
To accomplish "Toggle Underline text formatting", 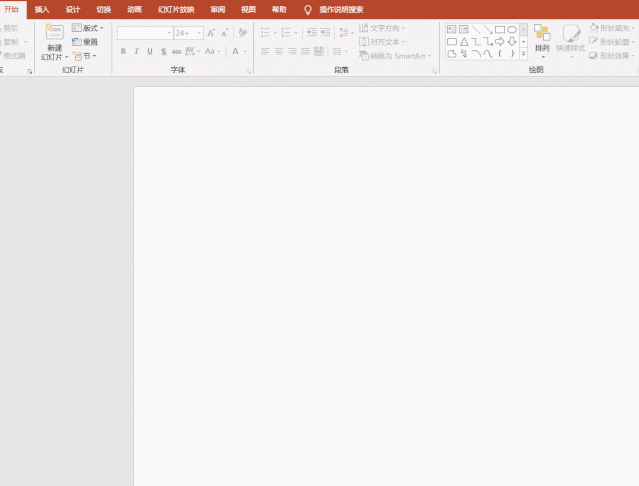I will (x=150, y=51).
